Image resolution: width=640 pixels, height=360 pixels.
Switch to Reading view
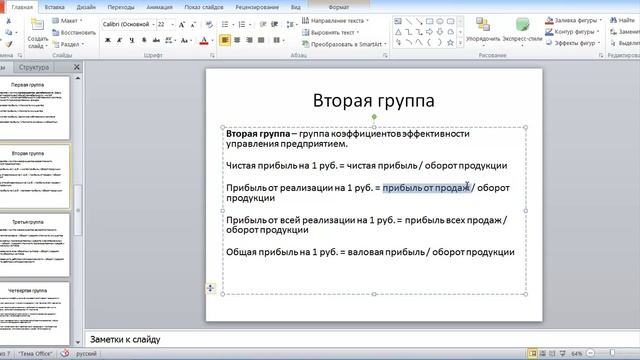(x=553, y=353)
